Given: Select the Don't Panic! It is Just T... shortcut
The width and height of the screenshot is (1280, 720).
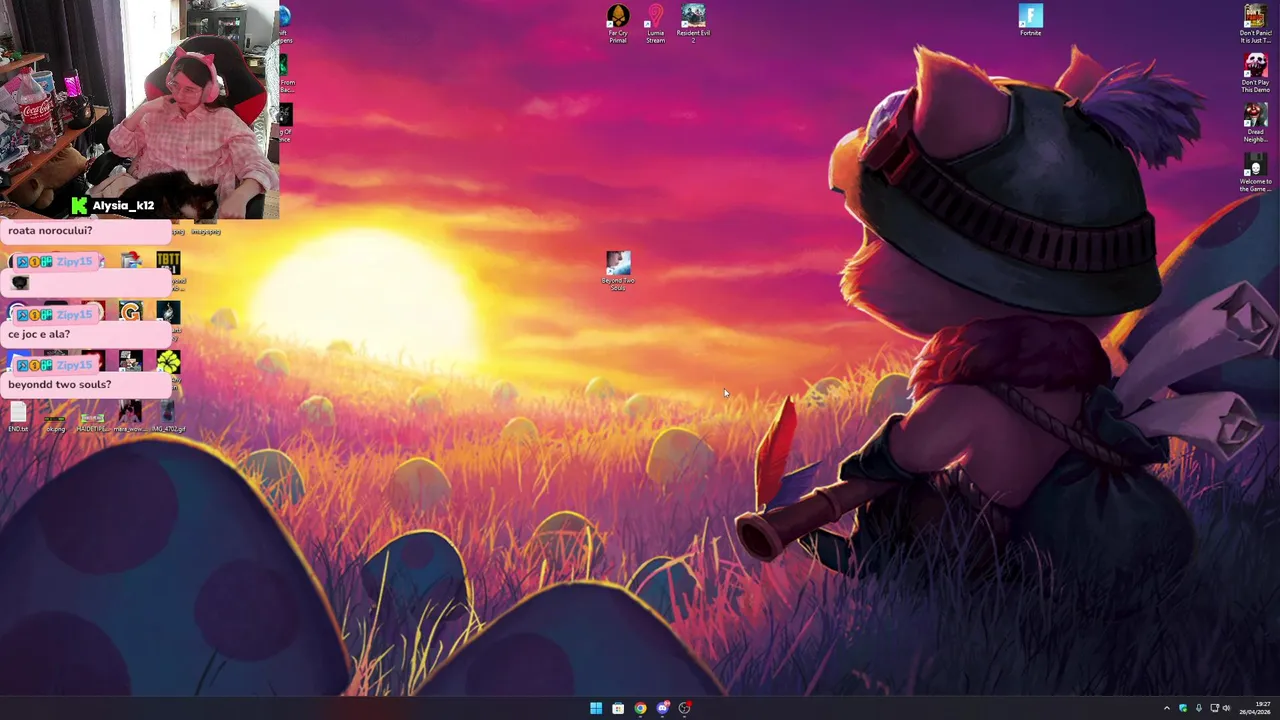Looking at the screenshot, I should click(1255, 24).
